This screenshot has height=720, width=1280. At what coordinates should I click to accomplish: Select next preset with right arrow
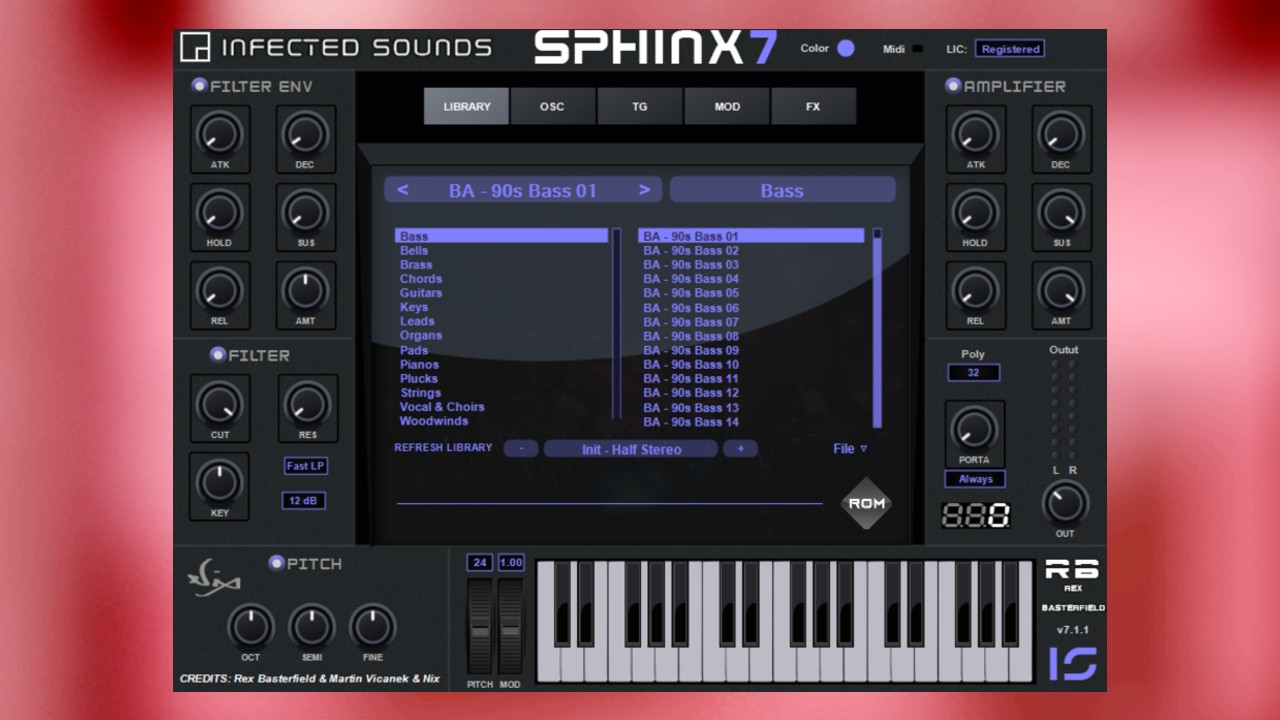(645, 190)
